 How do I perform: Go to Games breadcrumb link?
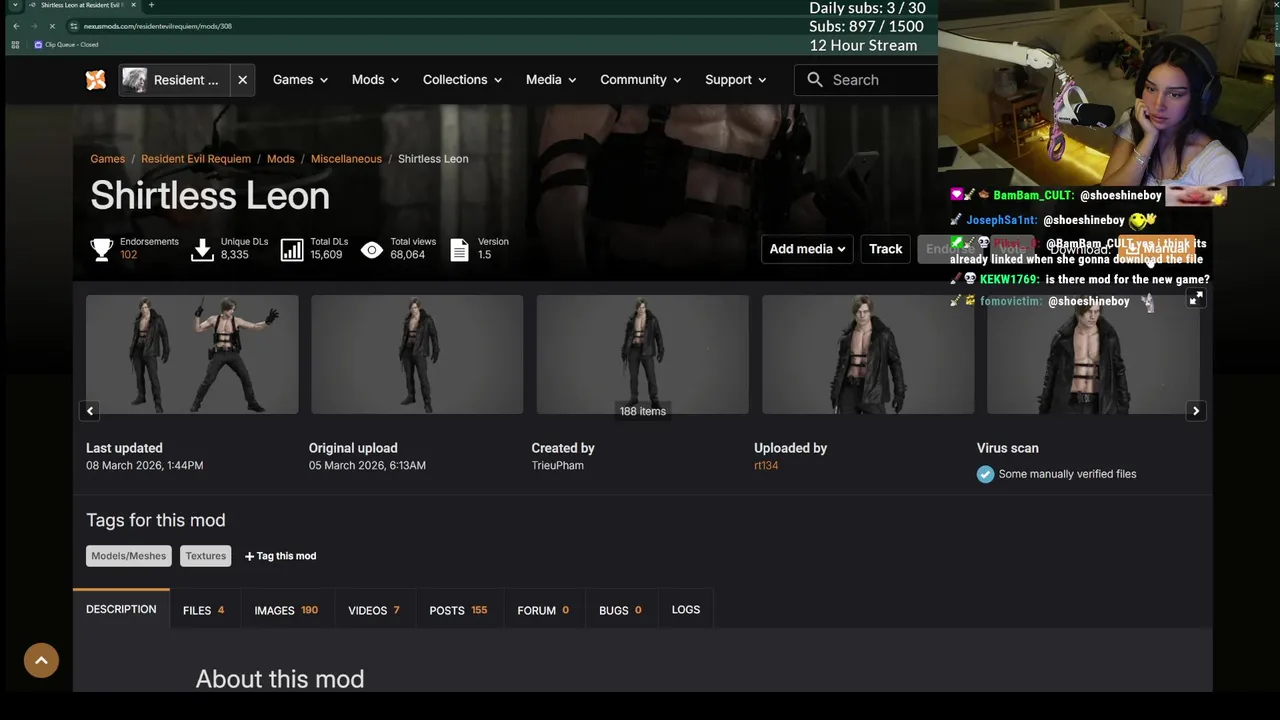tap(107, 159)
